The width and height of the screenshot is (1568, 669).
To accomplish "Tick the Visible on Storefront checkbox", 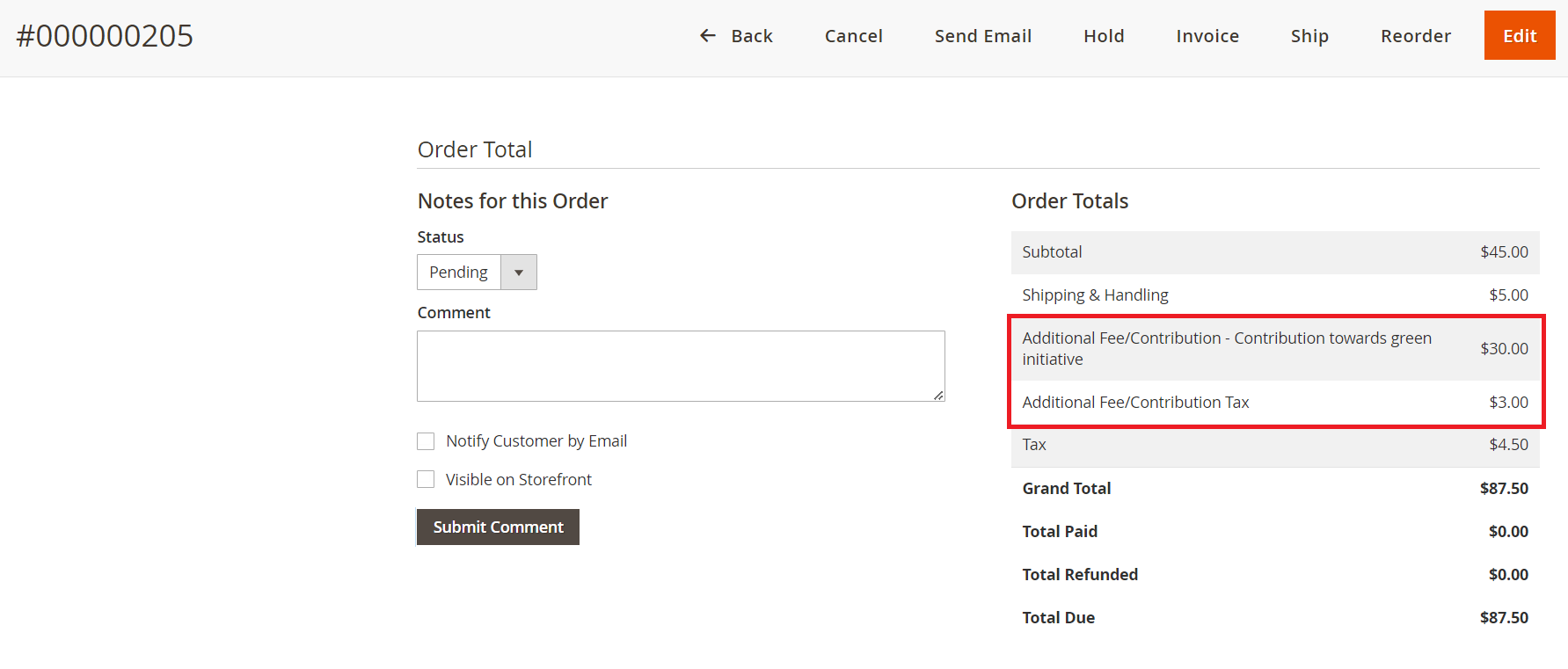I will 426,479.
